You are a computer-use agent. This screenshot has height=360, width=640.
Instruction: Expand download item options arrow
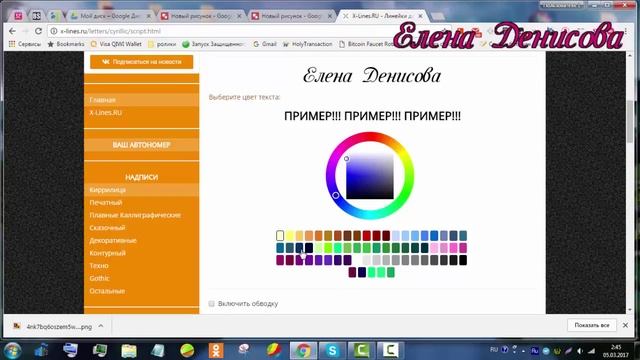[101, 327]
